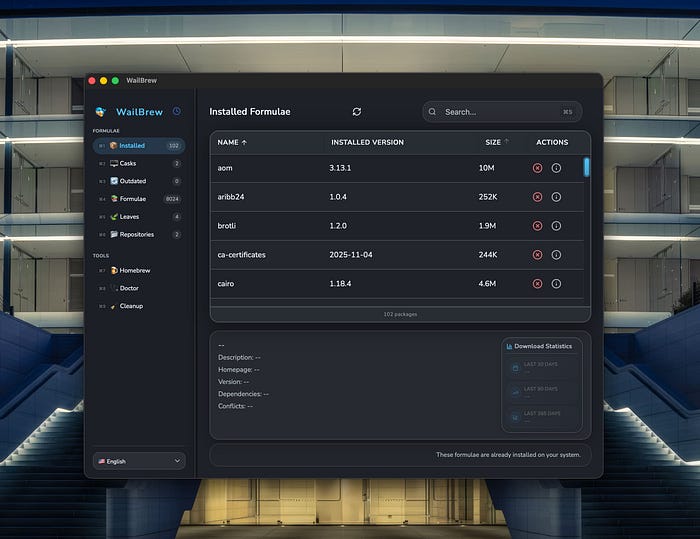Screen dimensions: 700x539
Task: Focus the Search input field
Action: pos(502,112)
